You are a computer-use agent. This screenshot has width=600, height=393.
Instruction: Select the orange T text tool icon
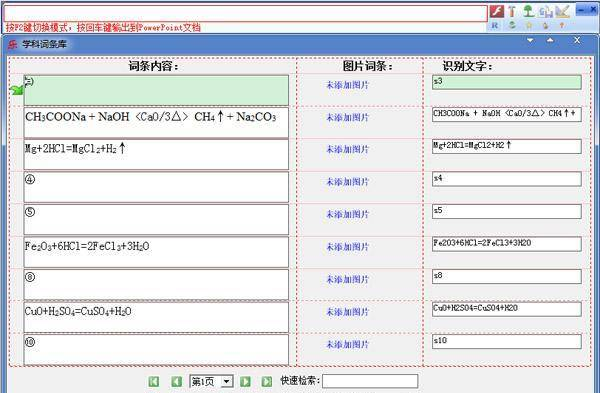(512, 11)
